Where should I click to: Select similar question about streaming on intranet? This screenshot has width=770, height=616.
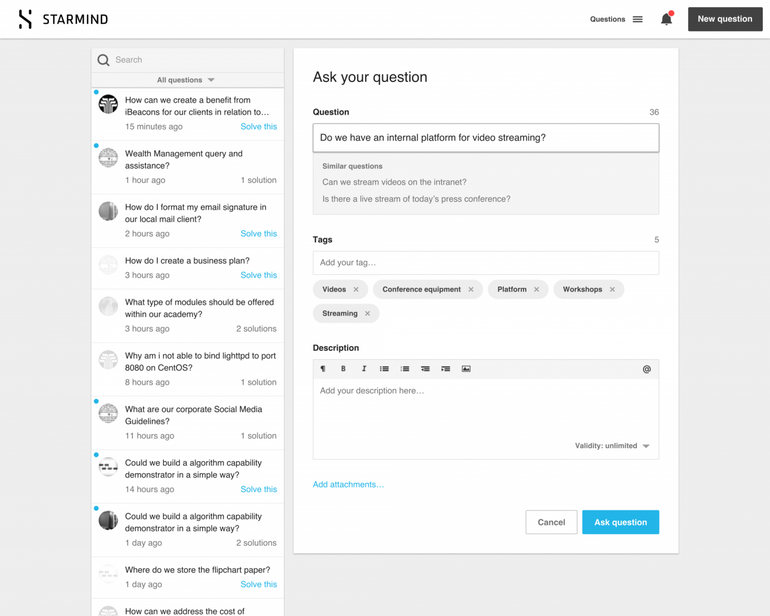point(394,182)
